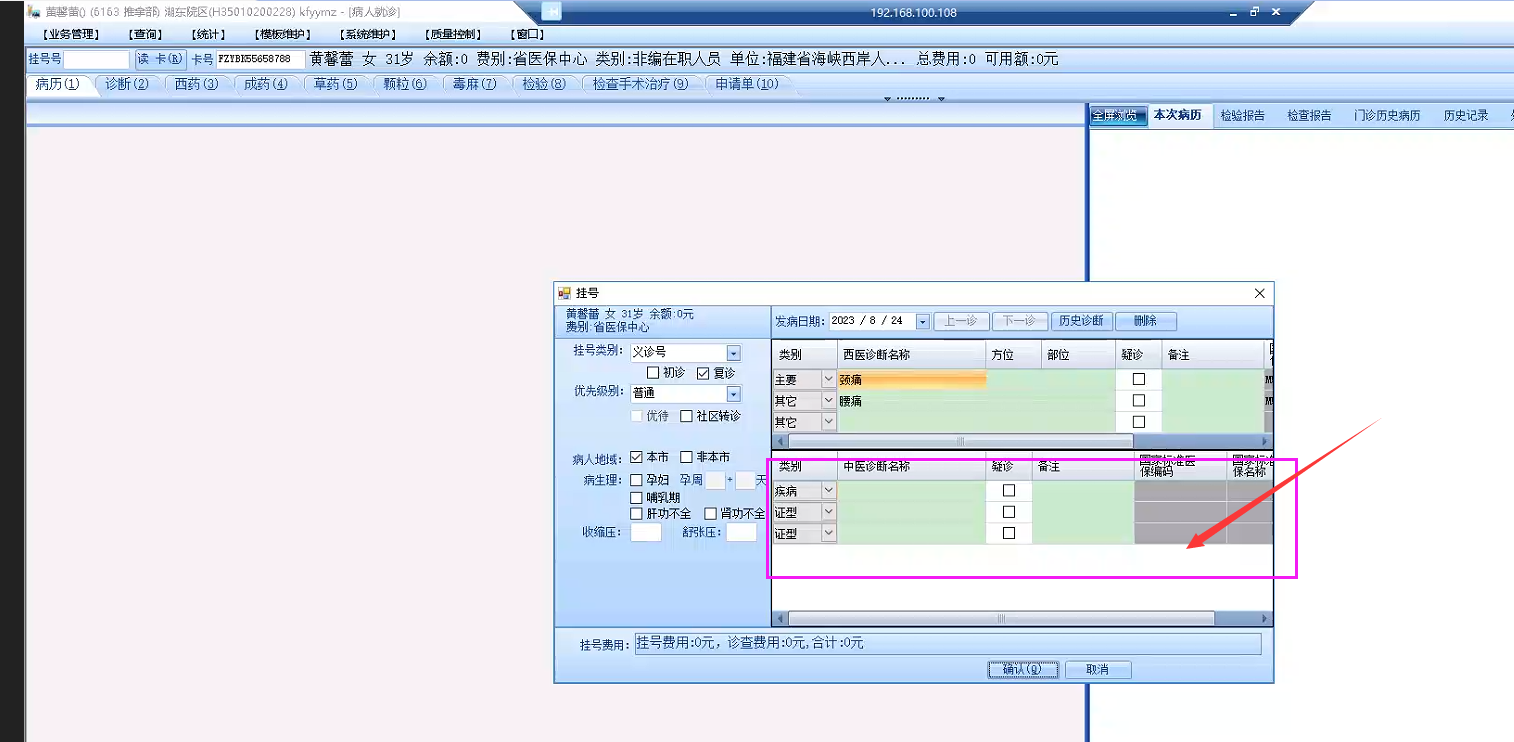
Task: Click the 西医诊断名称 column header
Action: [912, 354]
